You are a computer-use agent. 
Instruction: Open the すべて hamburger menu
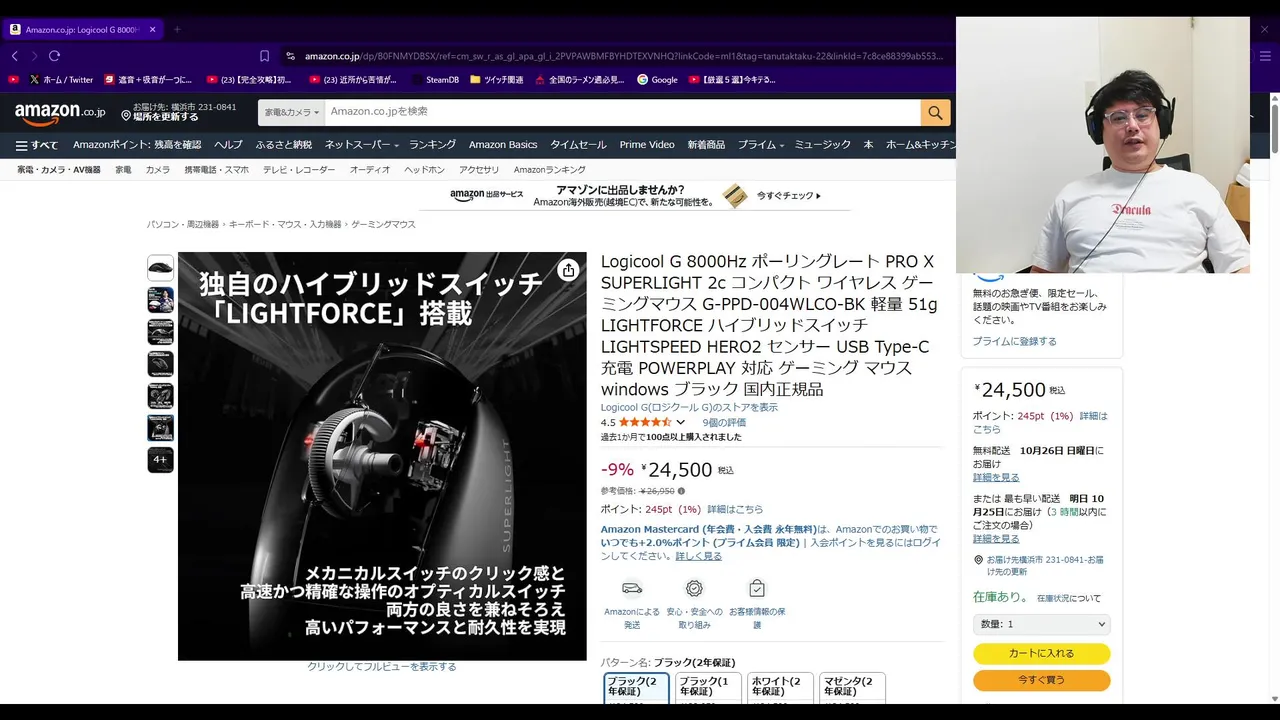pyautogui.click(x=36, y=145)
